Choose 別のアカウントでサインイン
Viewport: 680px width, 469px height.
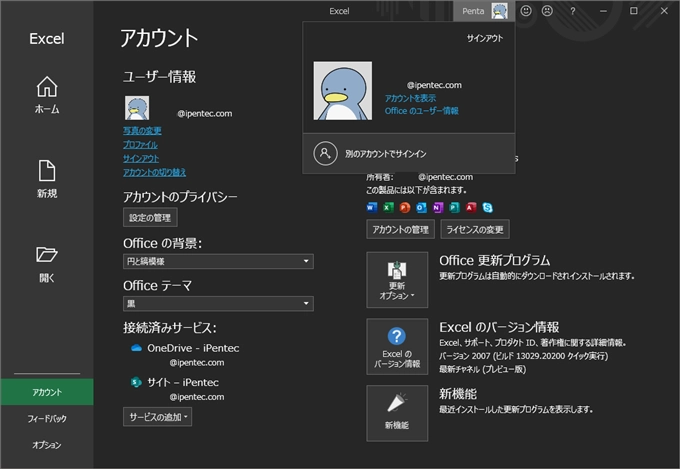pos(409,154)
